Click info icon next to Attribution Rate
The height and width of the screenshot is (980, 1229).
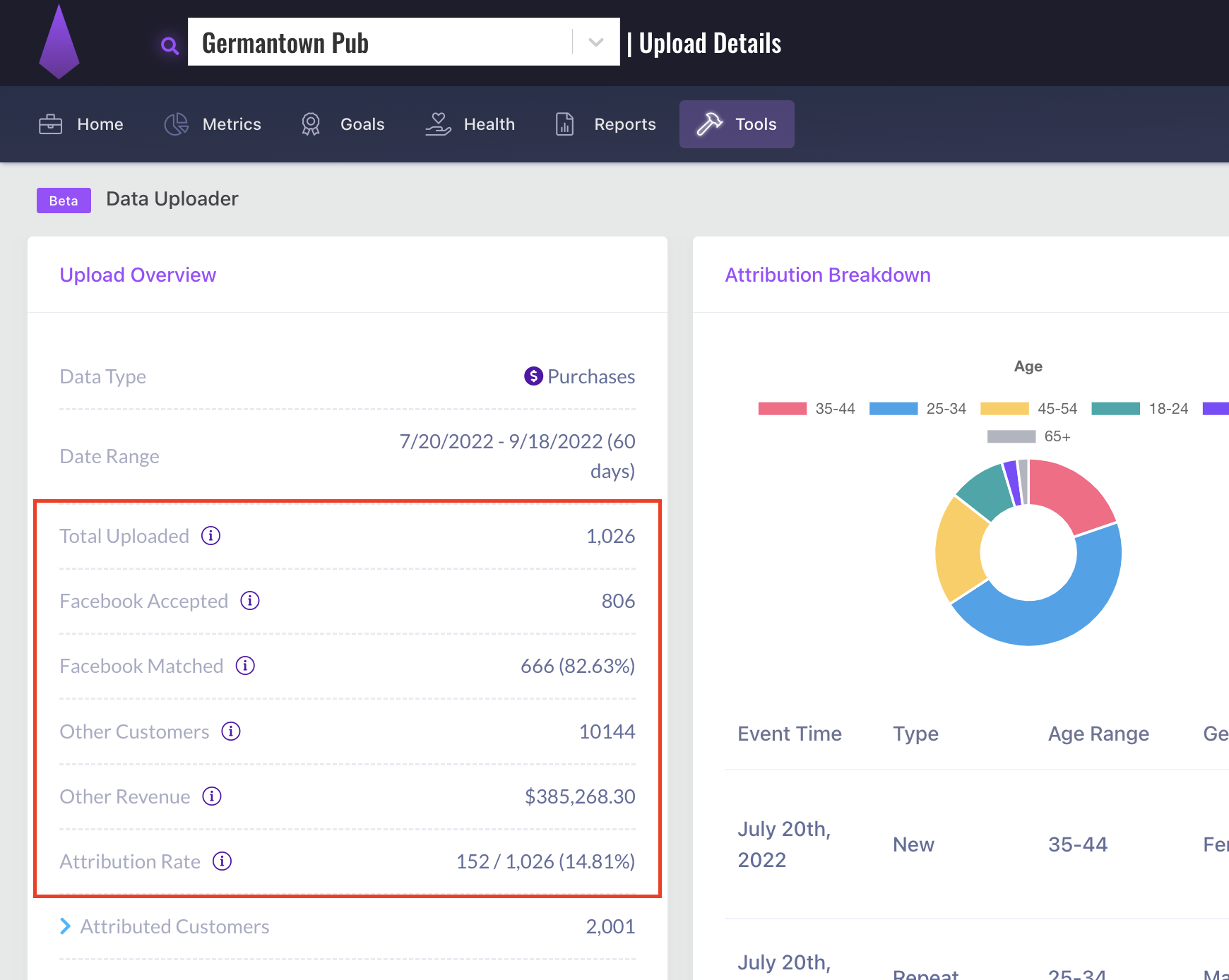(222, 861)
